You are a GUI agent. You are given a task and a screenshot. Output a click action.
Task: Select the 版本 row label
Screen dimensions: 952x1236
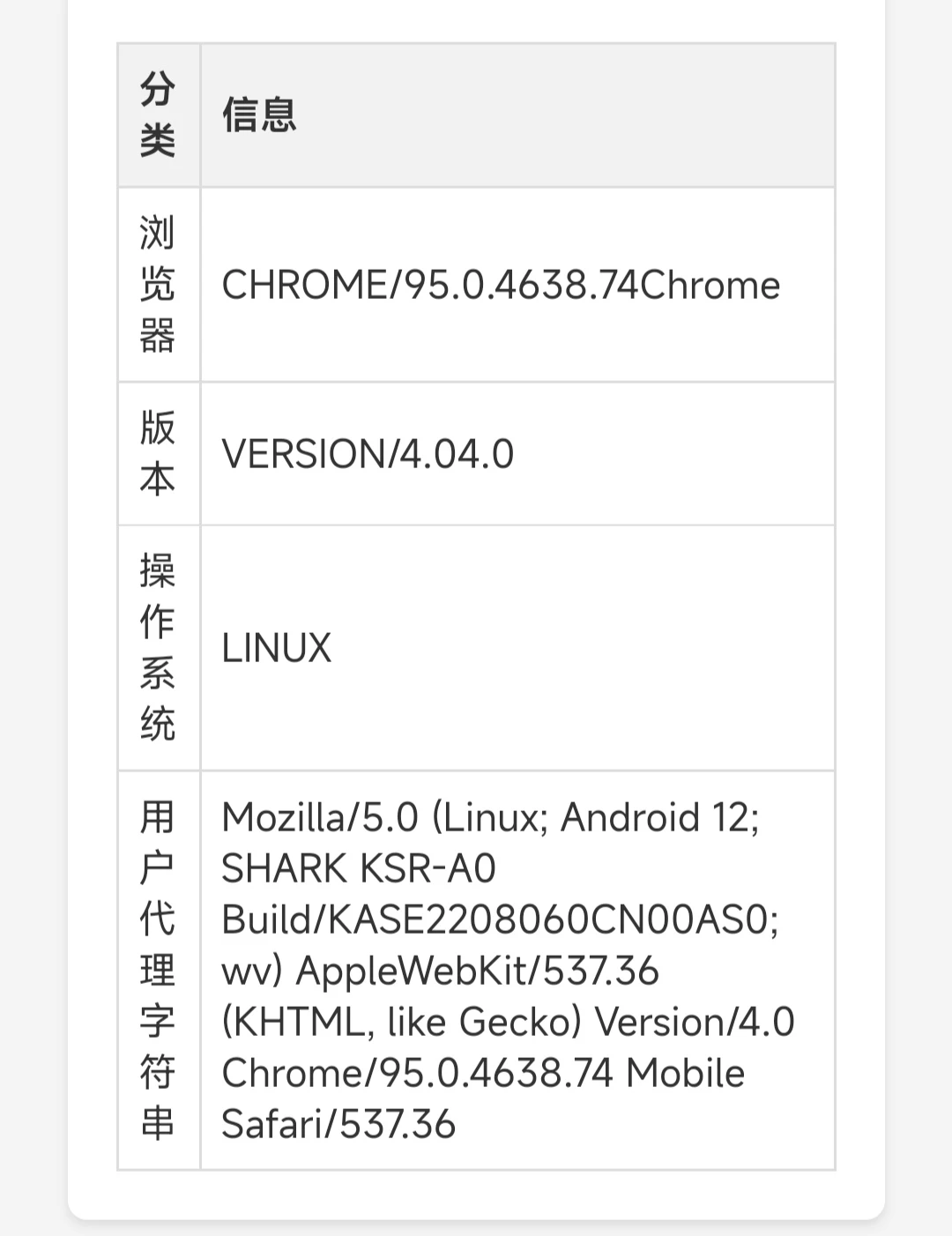tap(158, 453)
